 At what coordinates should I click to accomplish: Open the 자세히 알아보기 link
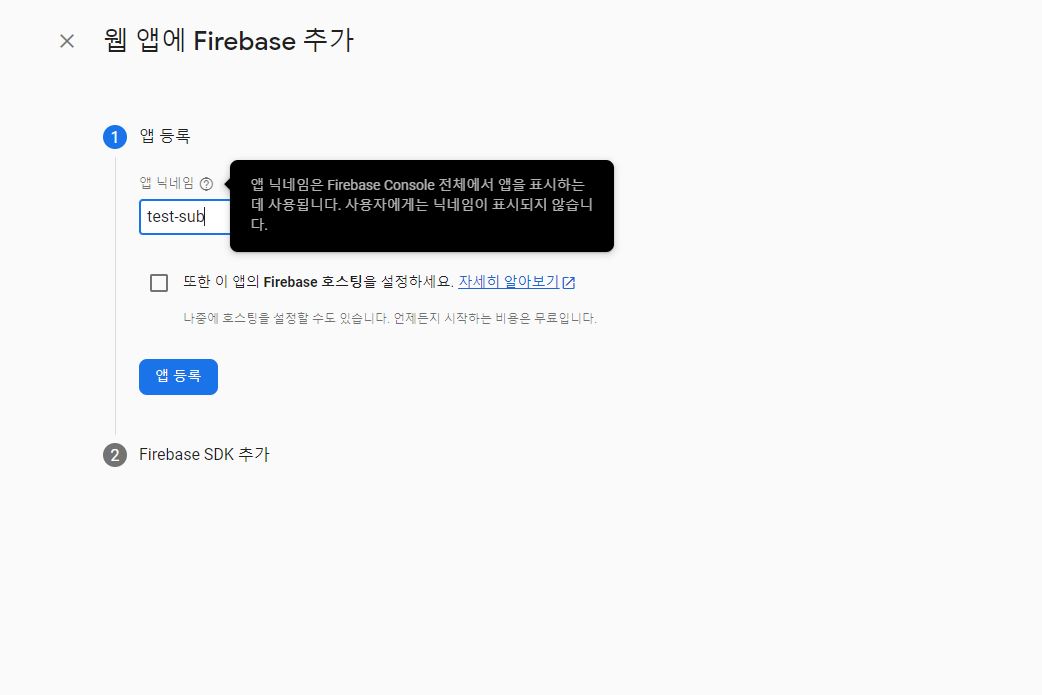(509, 282)
